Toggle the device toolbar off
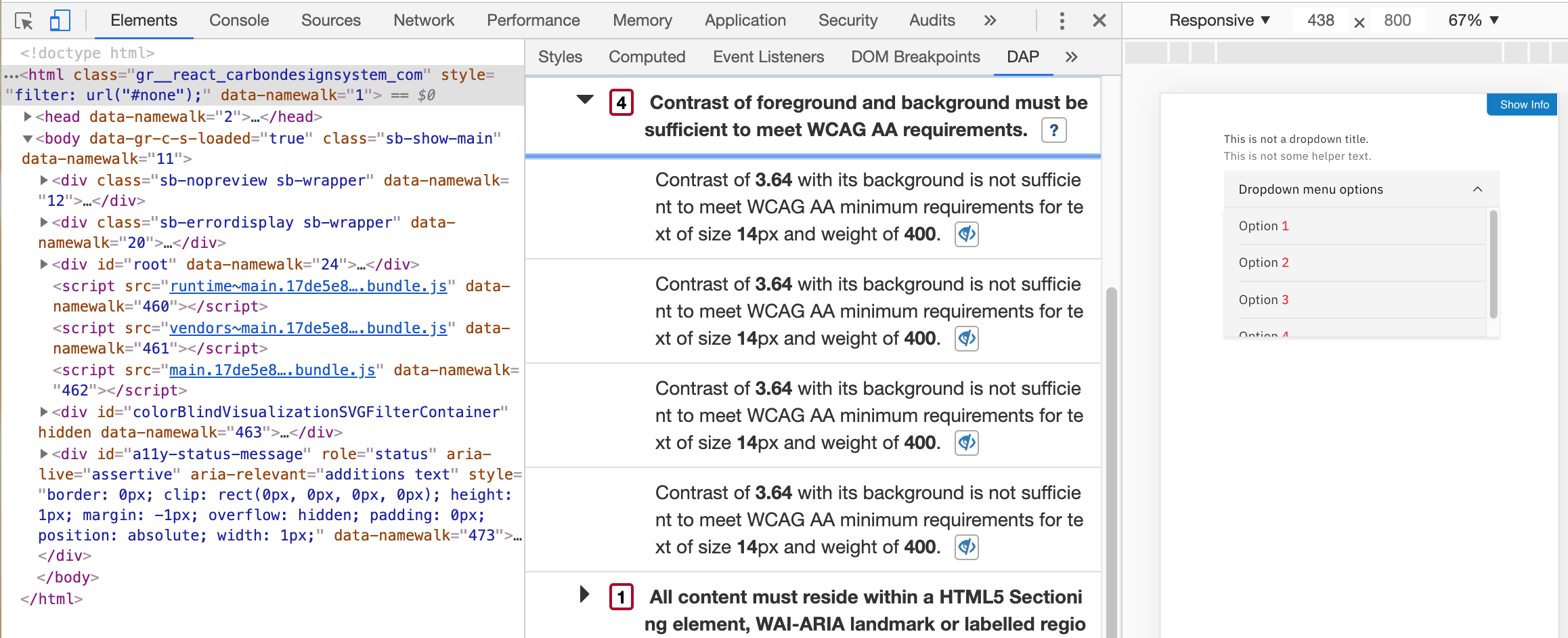The image size is (1568, 638). coord(60,20)
